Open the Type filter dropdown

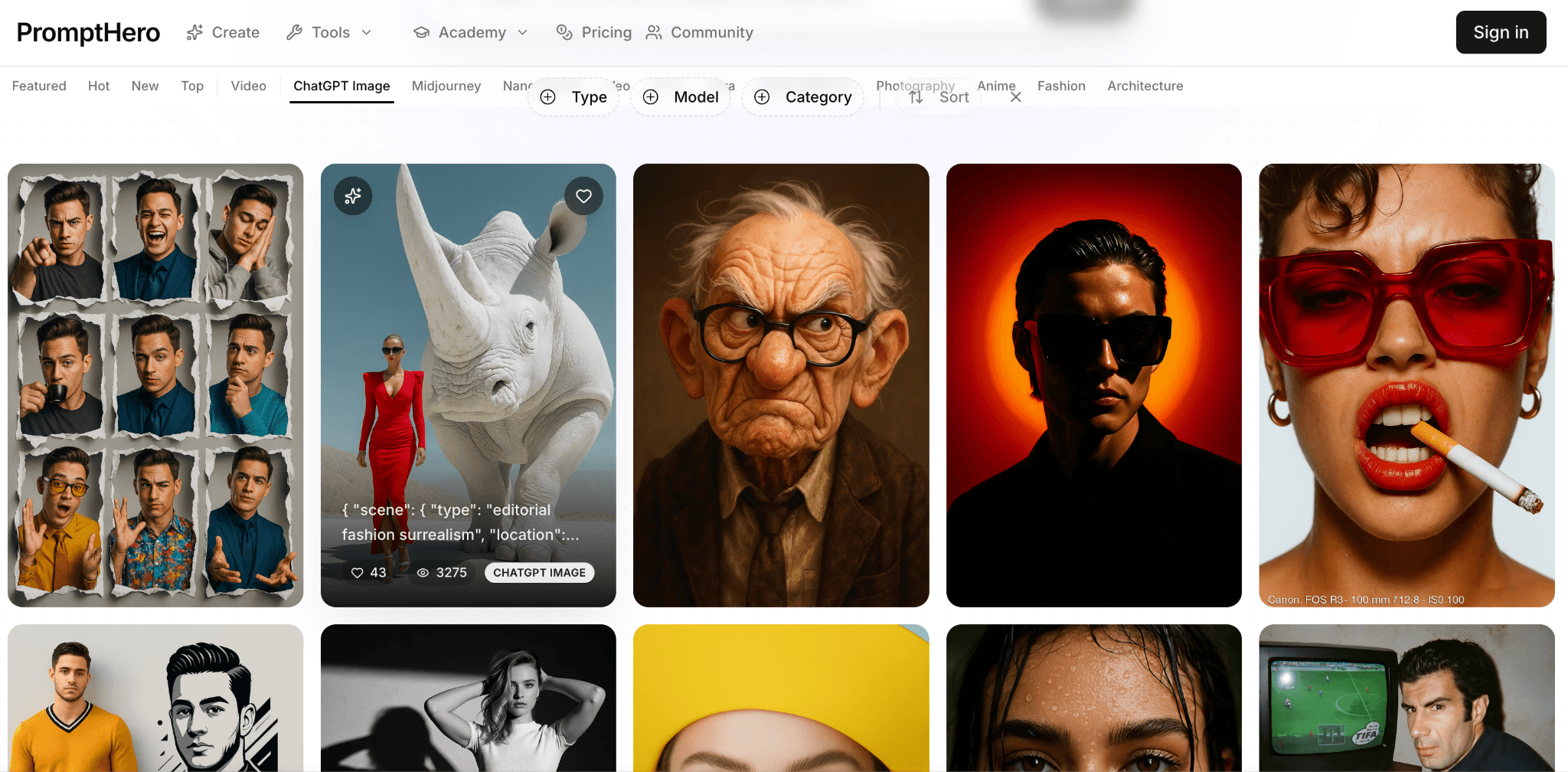click(x=574, y=97)
